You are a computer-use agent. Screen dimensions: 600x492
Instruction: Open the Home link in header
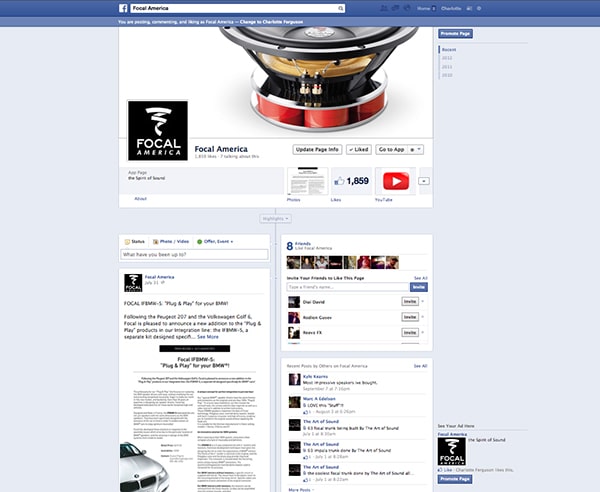[x=423, y=8]
